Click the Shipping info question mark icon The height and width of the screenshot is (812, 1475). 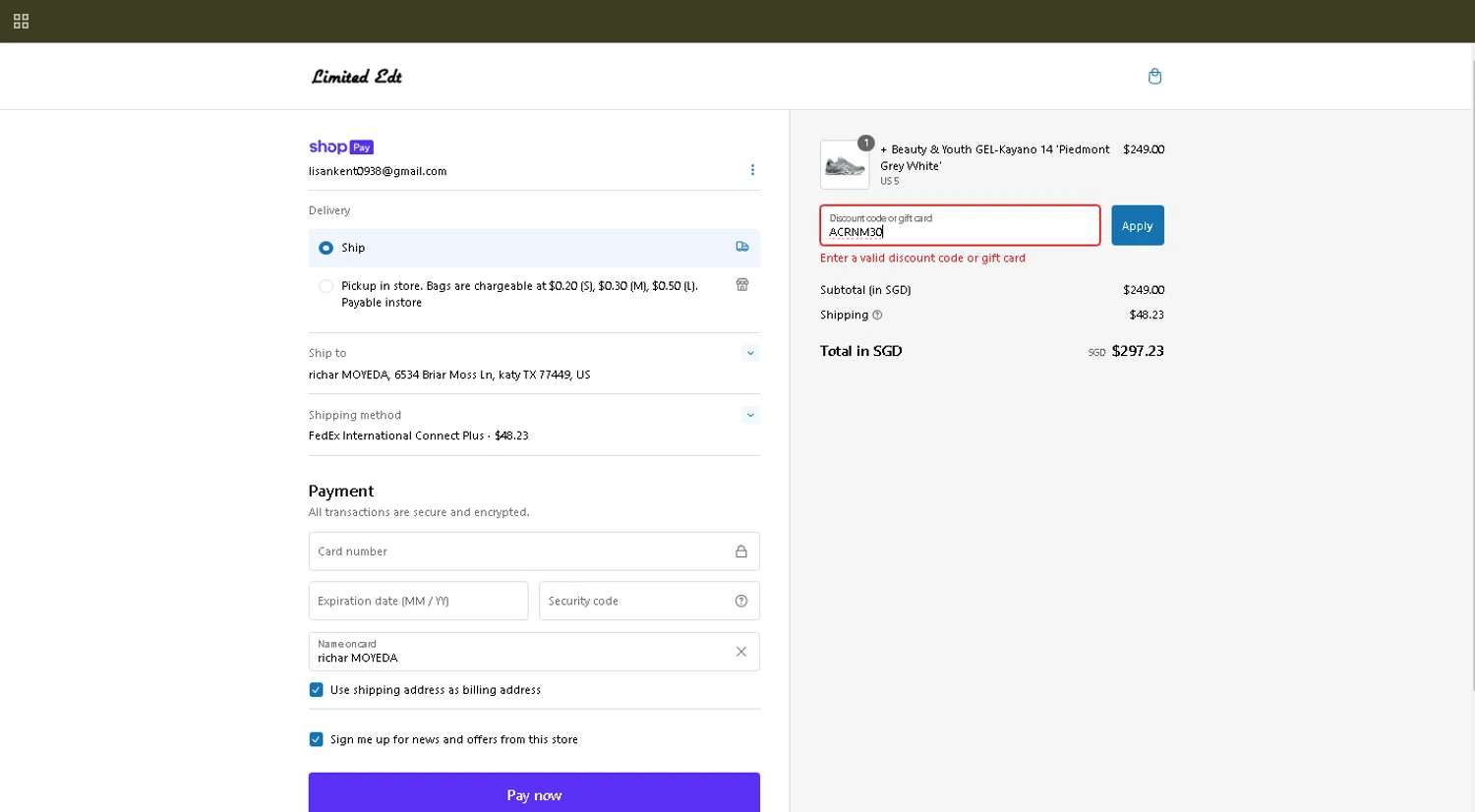[x=877, y=316]
